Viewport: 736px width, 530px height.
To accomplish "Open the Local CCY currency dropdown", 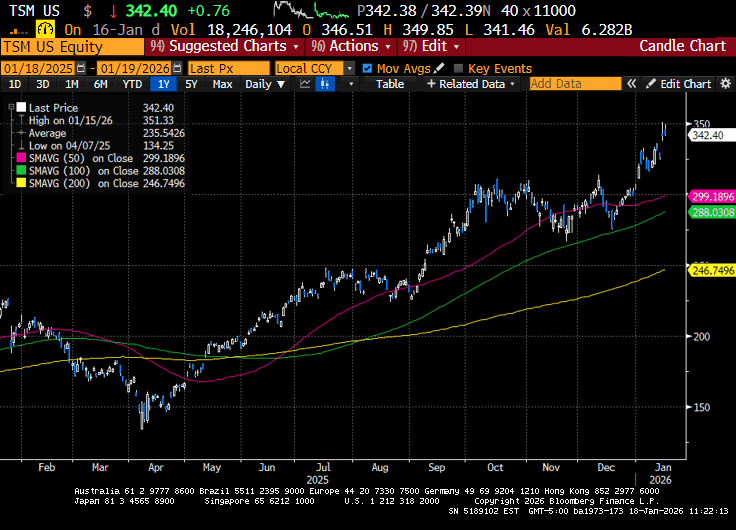I will coord(312,68).
